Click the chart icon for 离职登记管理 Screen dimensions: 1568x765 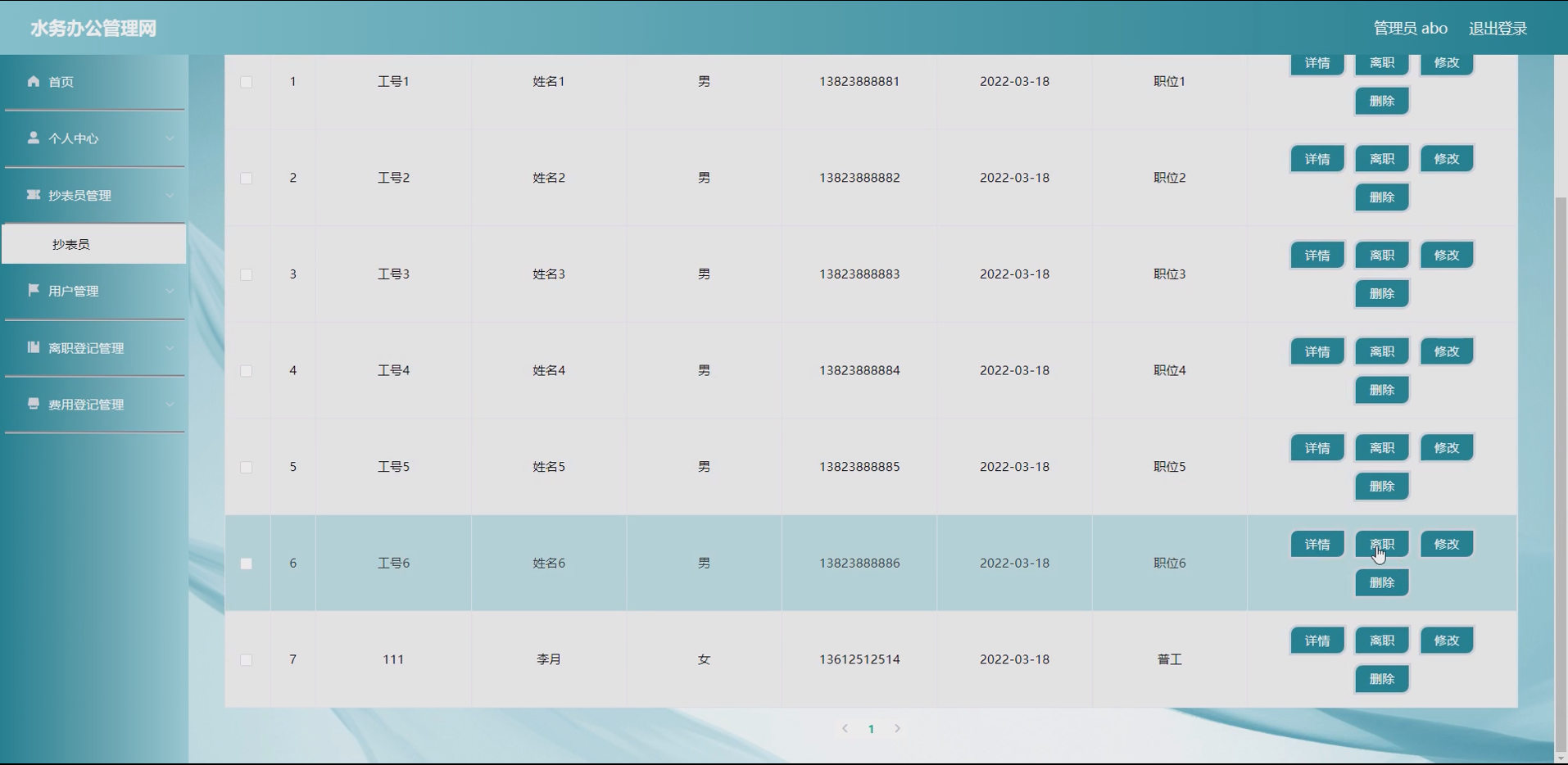[x=34, y=347]
